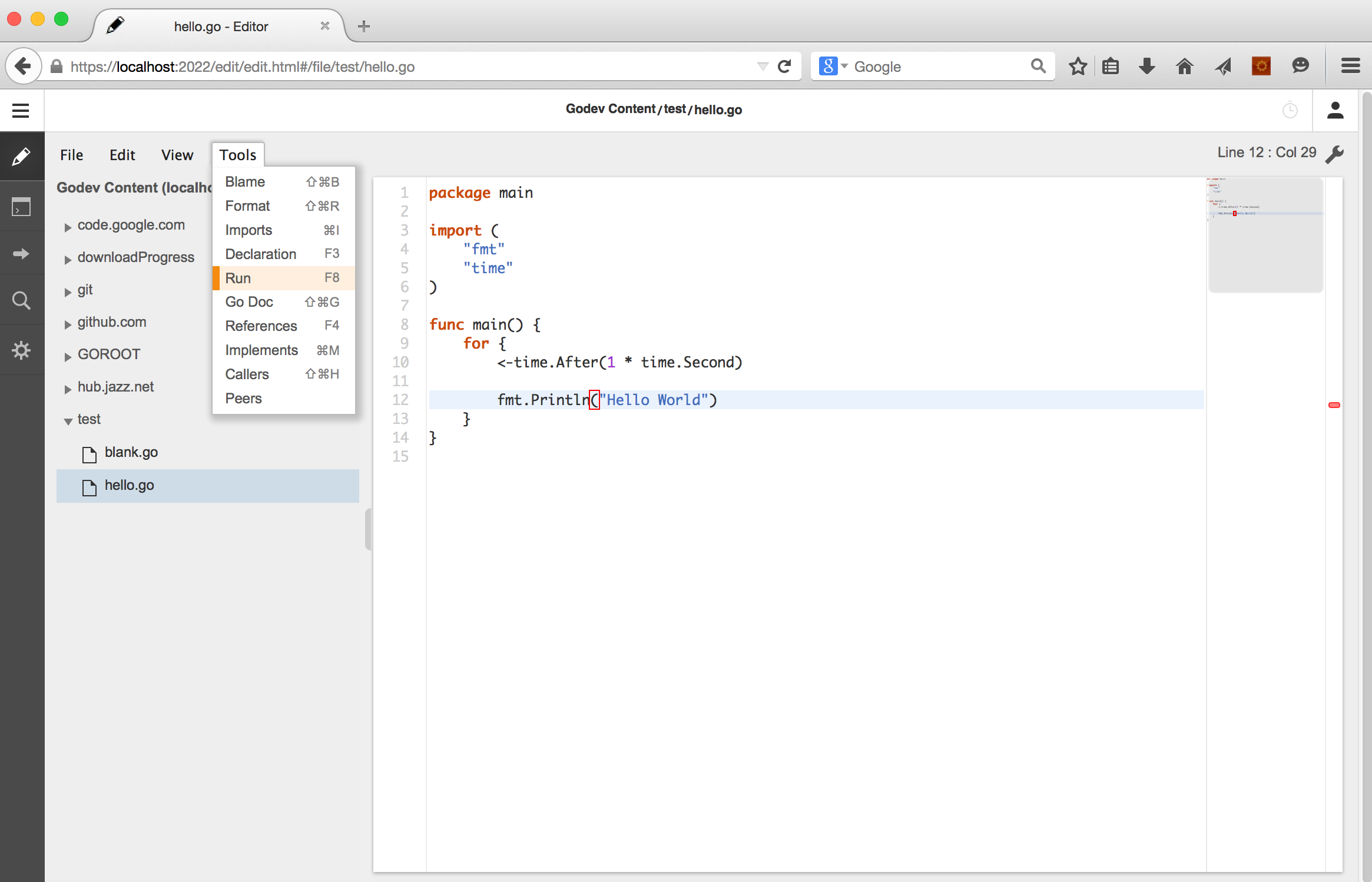This screenshot has height=882, width=1372.
Task: Select the Format tool
Action: click(x=246, y=206)
